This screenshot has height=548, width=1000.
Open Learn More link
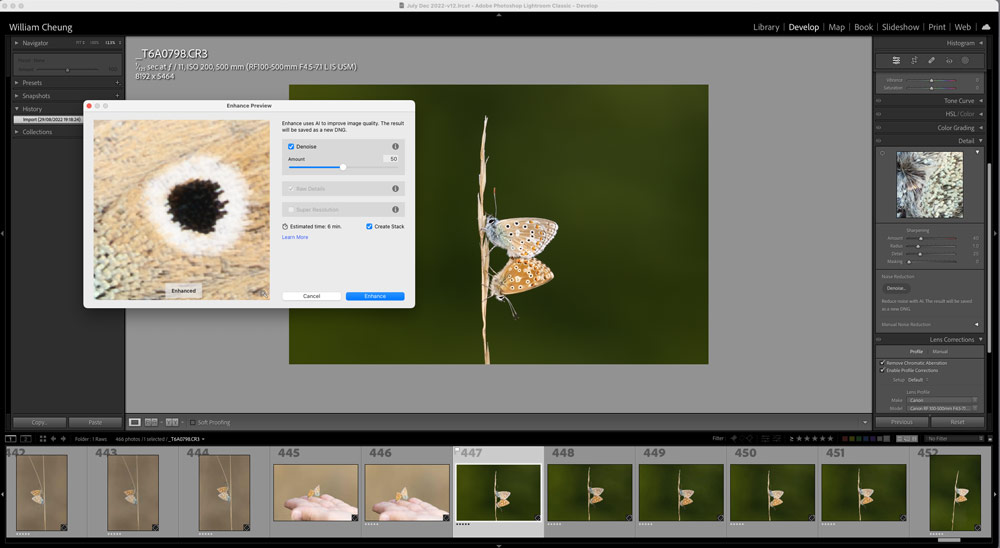(295, 237)
